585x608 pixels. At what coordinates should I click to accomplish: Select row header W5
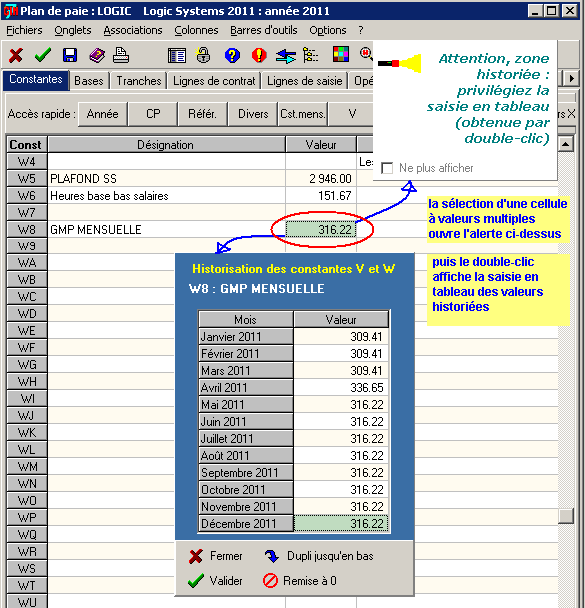26,178
